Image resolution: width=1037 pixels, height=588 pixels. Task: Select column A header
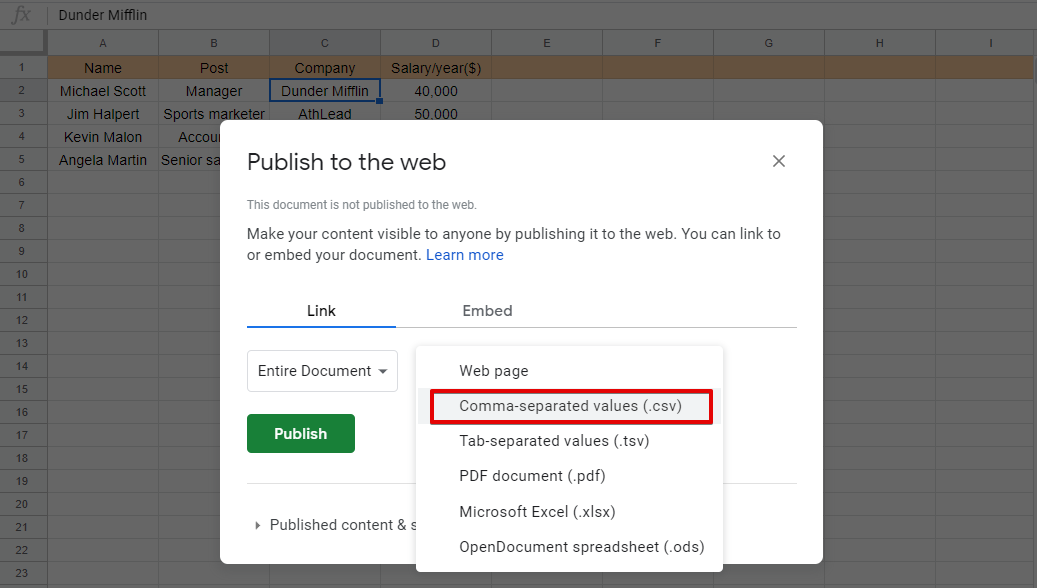tap(103, 43)
